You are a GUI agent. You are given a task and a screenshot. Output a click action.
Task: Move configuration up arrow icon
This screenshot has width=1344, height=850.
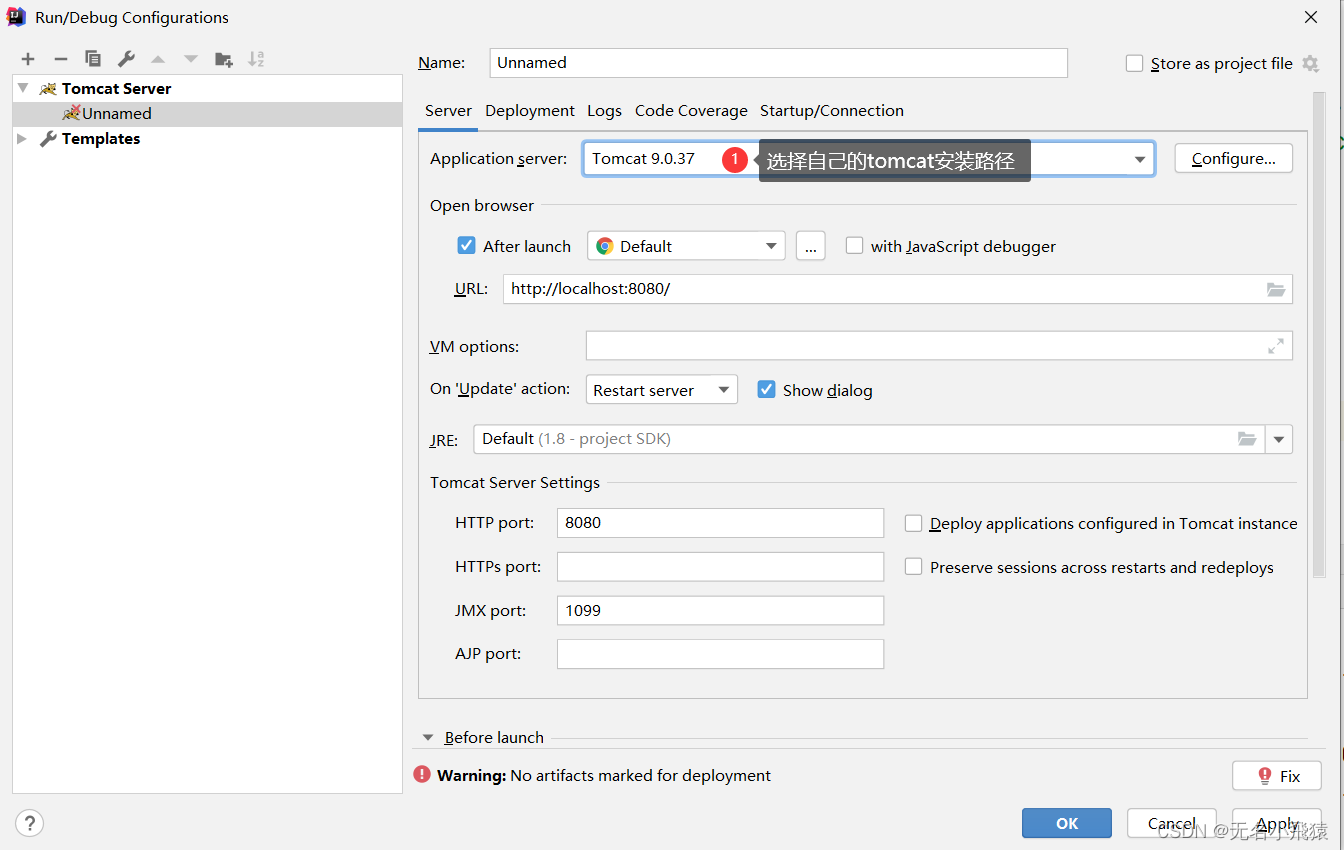coord(158,59)
